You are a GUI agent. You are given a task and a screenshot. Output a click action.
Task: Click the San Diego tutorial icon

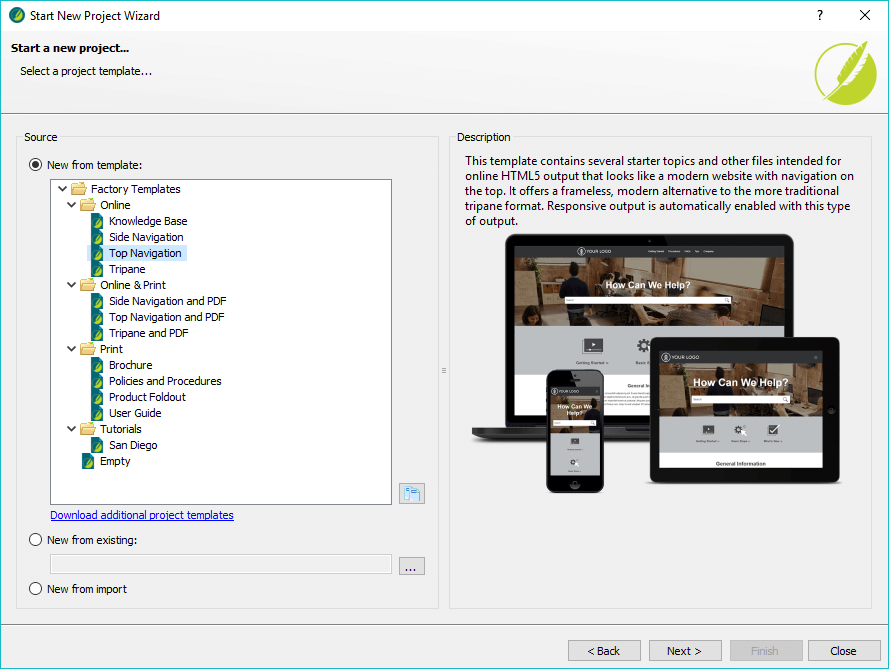click(x=97, y=445)
